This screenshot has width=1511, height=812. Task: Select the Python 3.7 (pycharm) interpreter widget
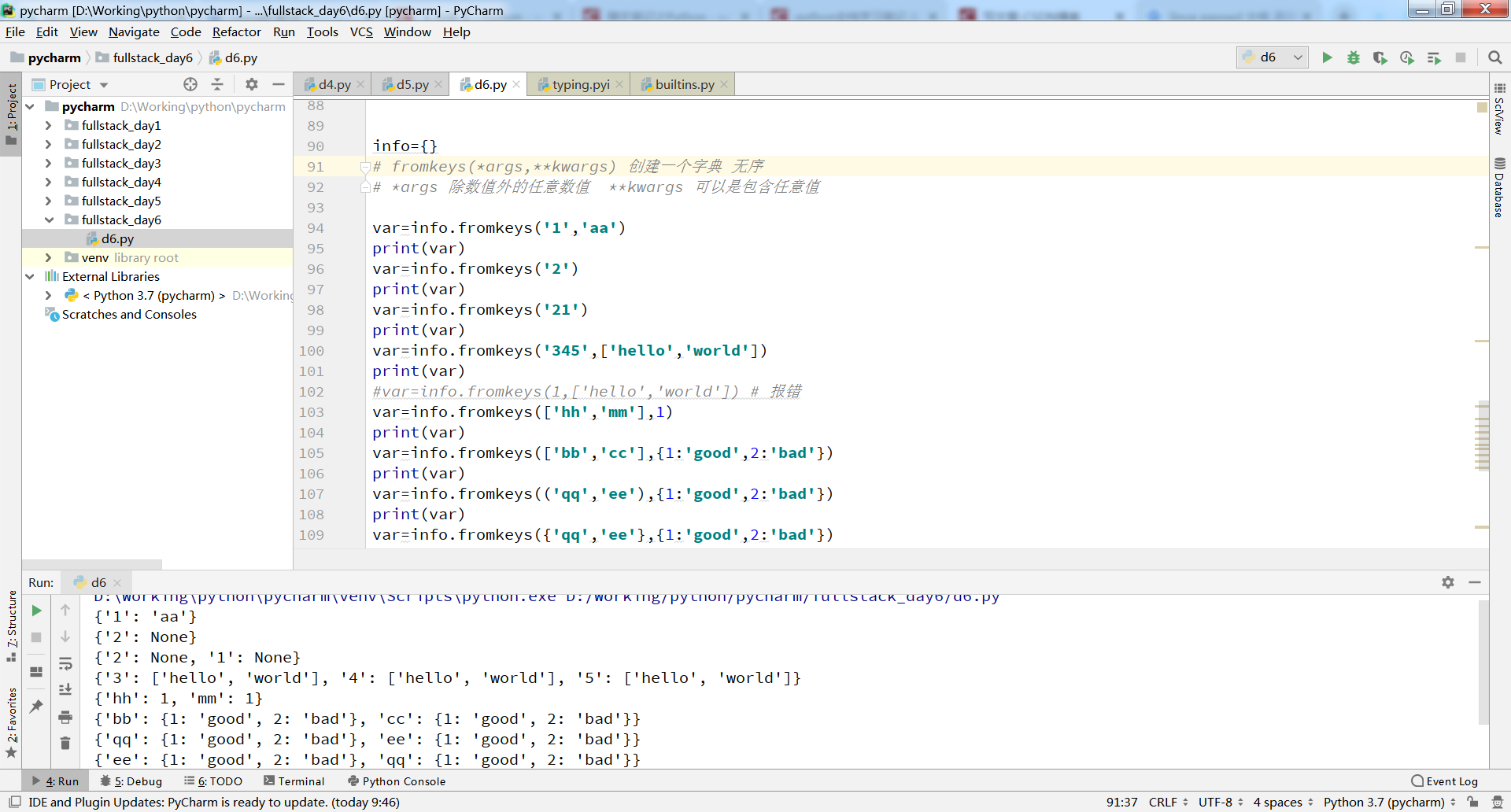click(1384, 802)
